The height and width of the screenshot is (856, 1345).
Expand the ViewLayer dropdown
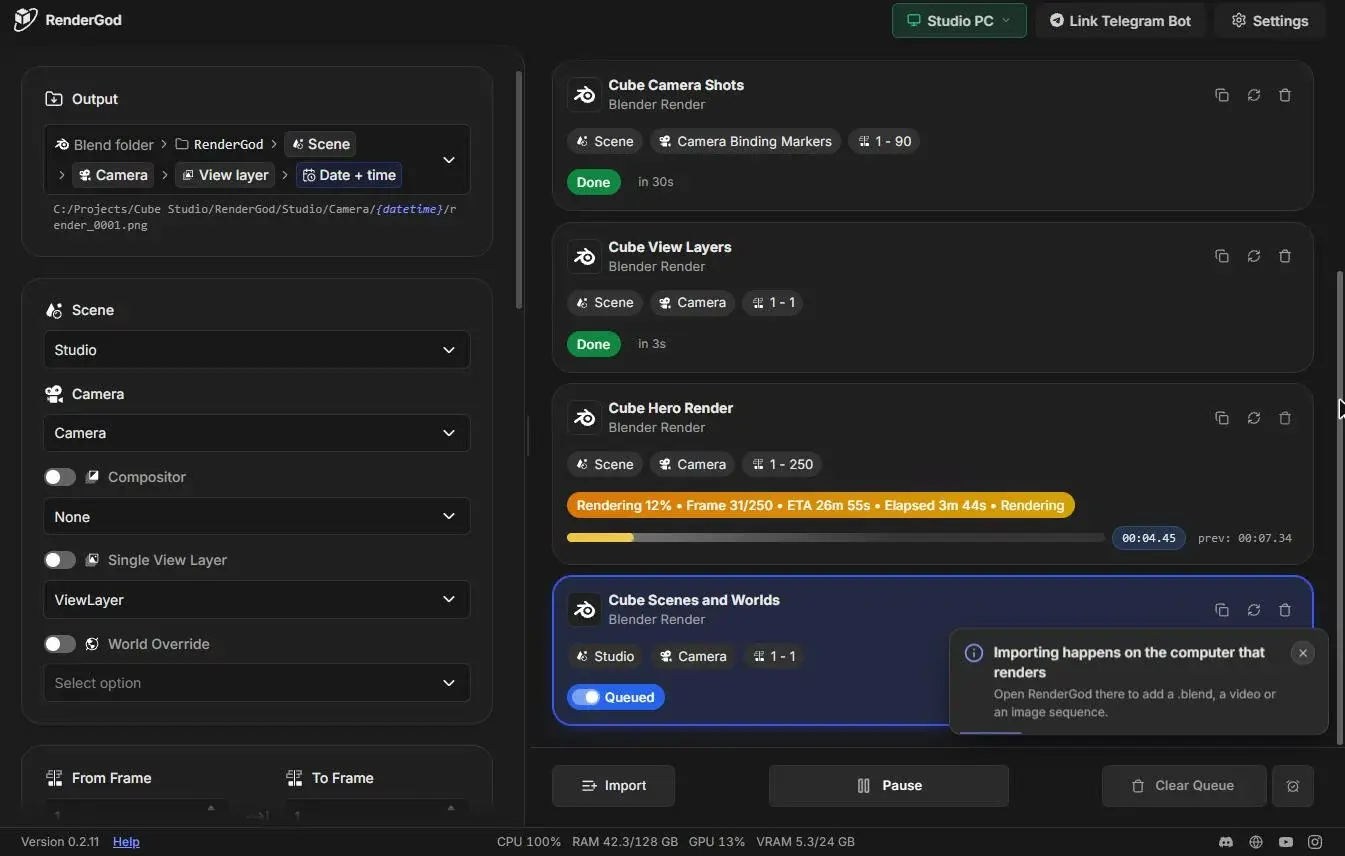257,600
